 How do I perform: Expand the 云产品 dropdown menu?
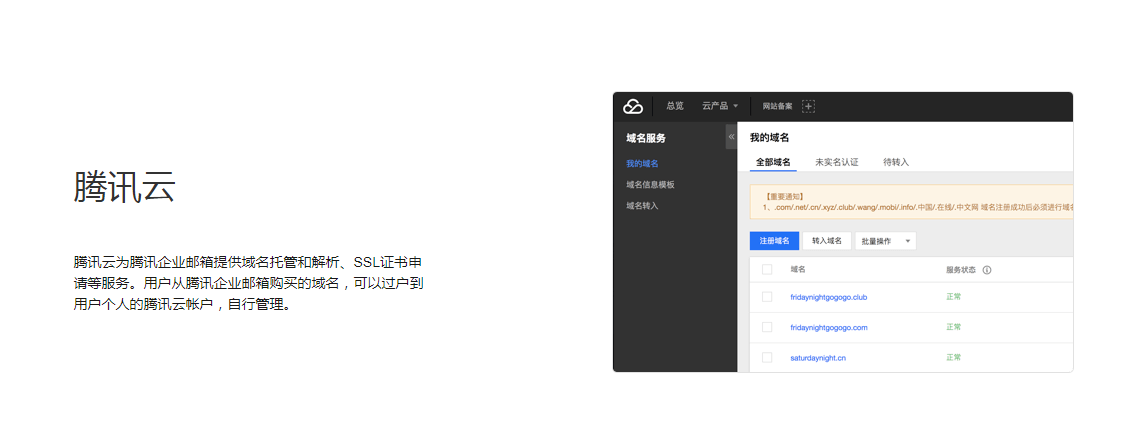tap(720, 106)
